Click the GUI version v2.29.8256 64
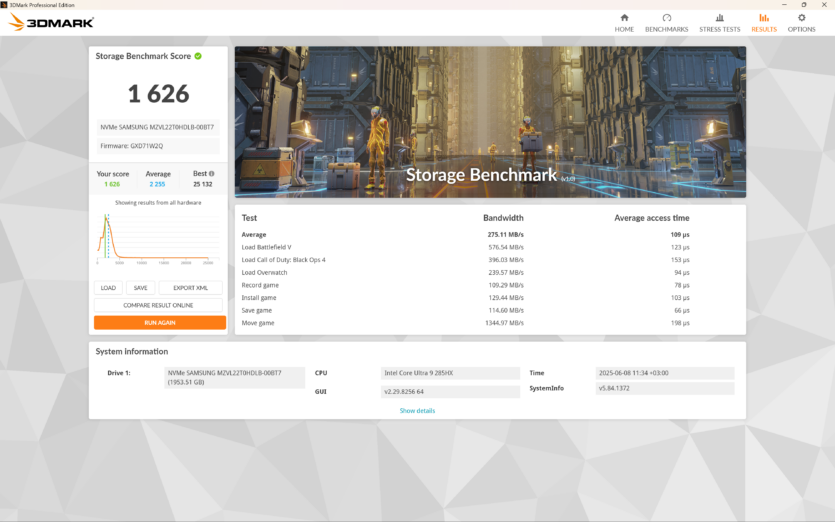 tap(450, 392)
